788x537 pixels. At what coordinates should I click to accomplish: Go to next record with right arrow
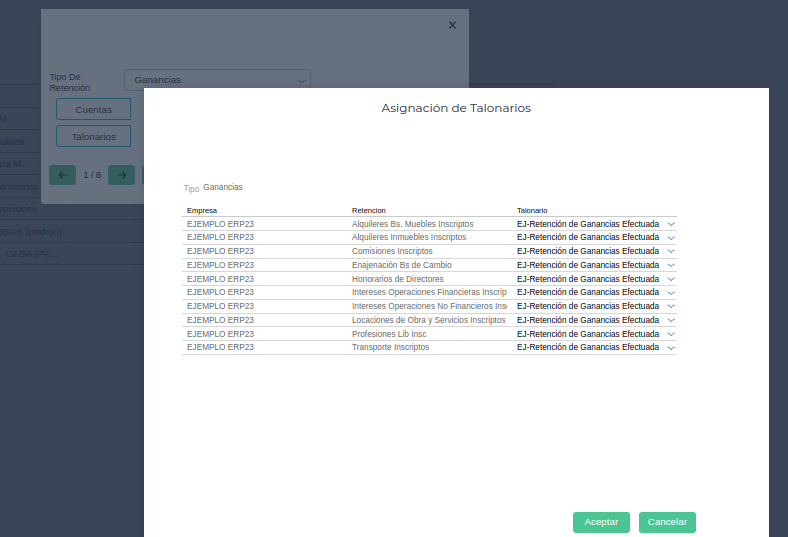click(122, 175)
